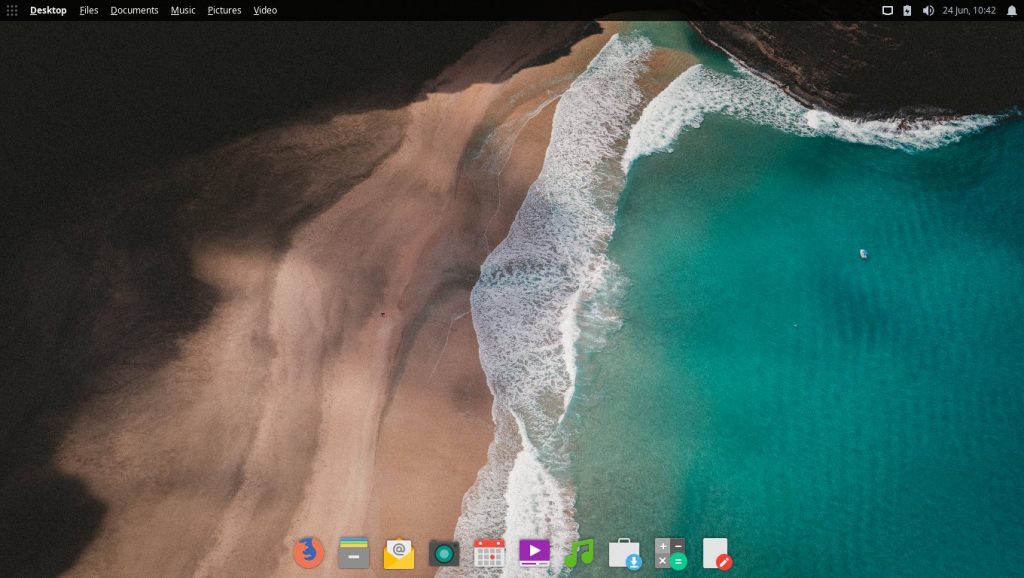Viewport: 1024px width, 578px height.
Task: Open the software store bag icon
Action: click(625, 554)
